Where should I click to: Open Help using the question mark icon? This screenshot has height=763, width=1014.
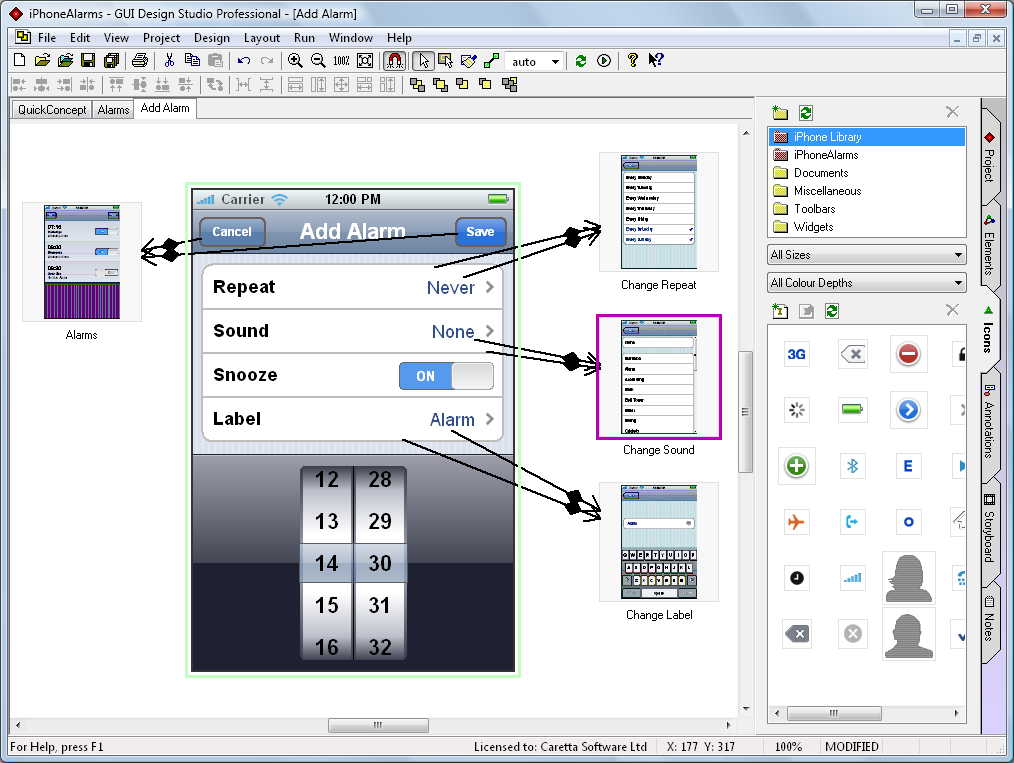point(632,61)
